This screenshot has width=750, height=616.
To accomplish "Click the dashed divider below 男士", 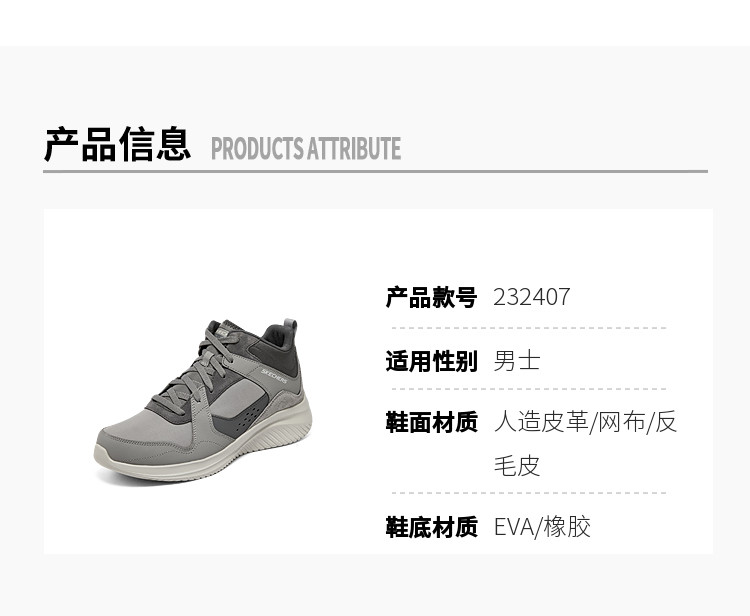I will (529, 389).
